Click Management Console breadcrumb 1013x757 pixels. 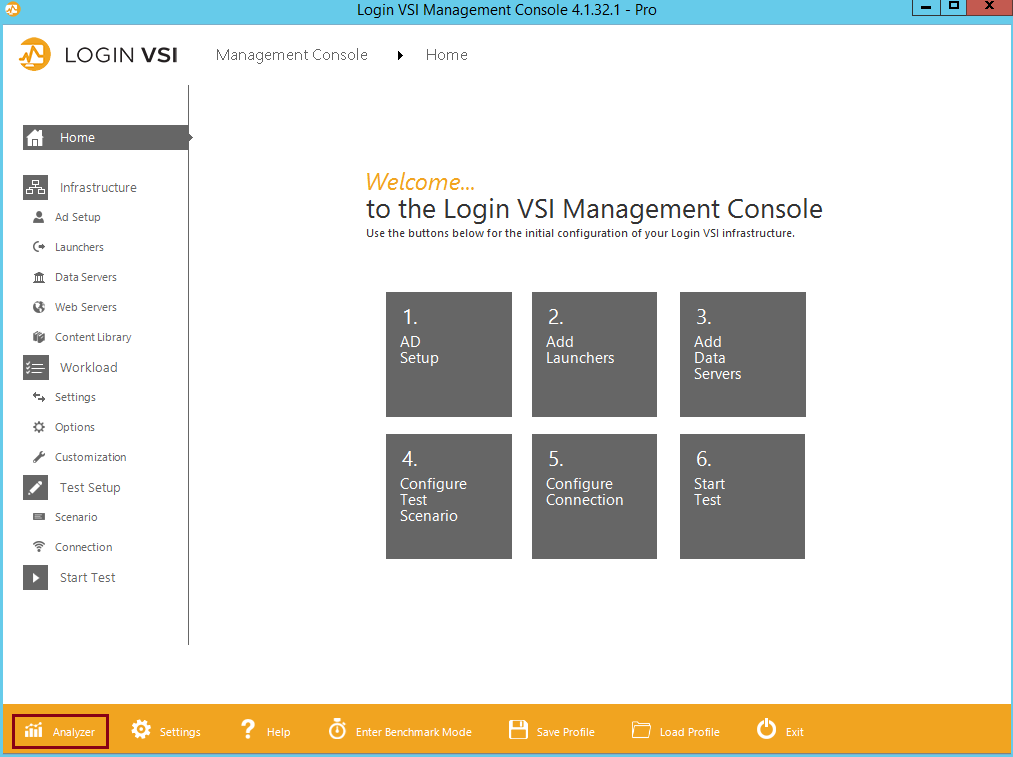[x=291, y=55]
